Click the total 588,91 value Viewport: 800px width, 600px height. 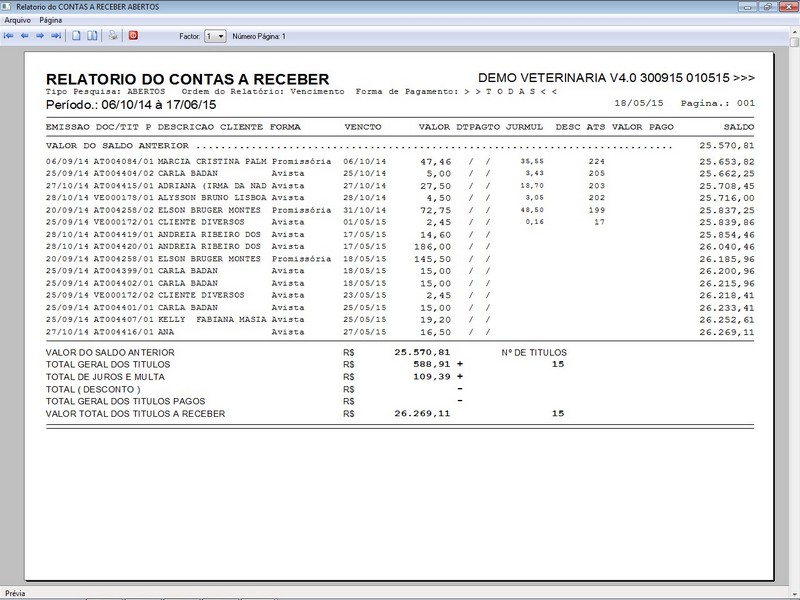click(432, 364)
